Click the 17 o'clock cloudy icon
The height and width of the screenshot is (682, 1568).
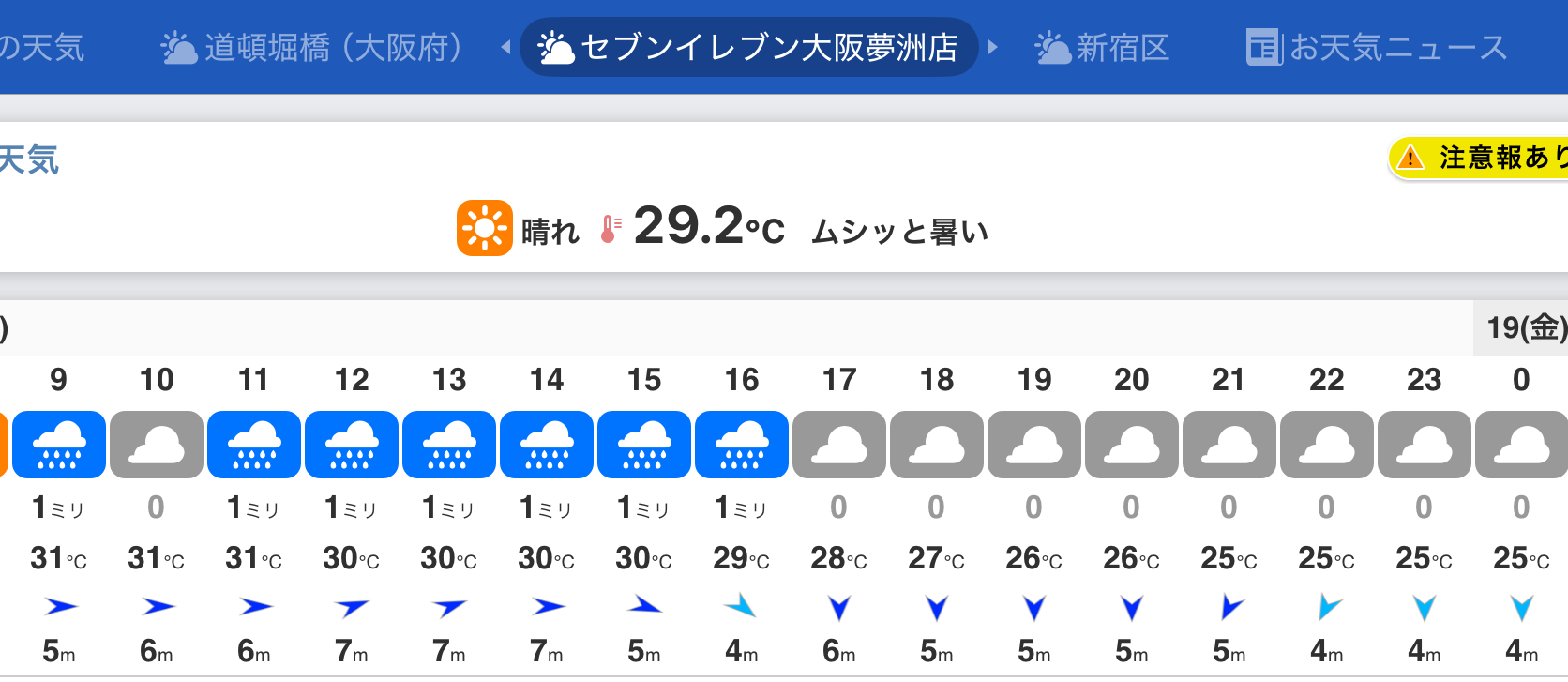coord(839,445)
